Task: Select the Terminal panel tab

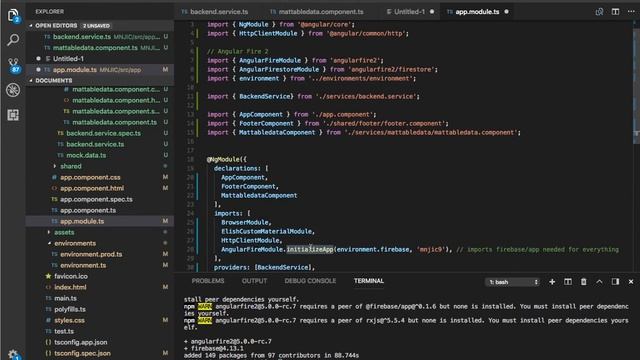Action: coord(369,281)
